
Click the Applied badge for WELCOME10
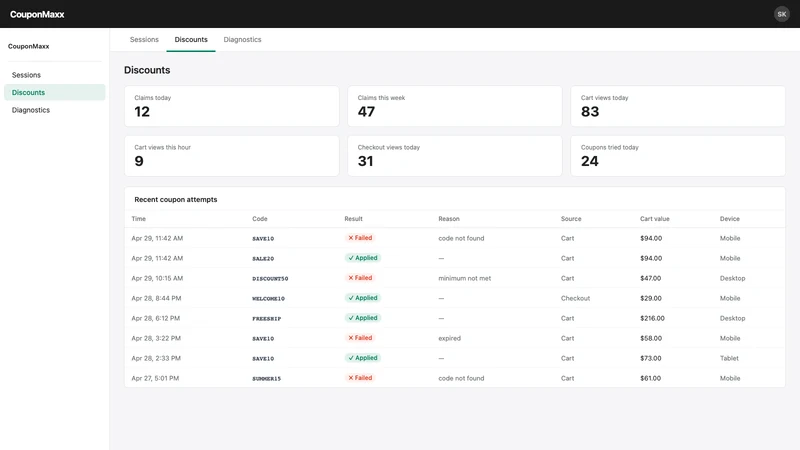pyautogui.click(x=363, y=297)
